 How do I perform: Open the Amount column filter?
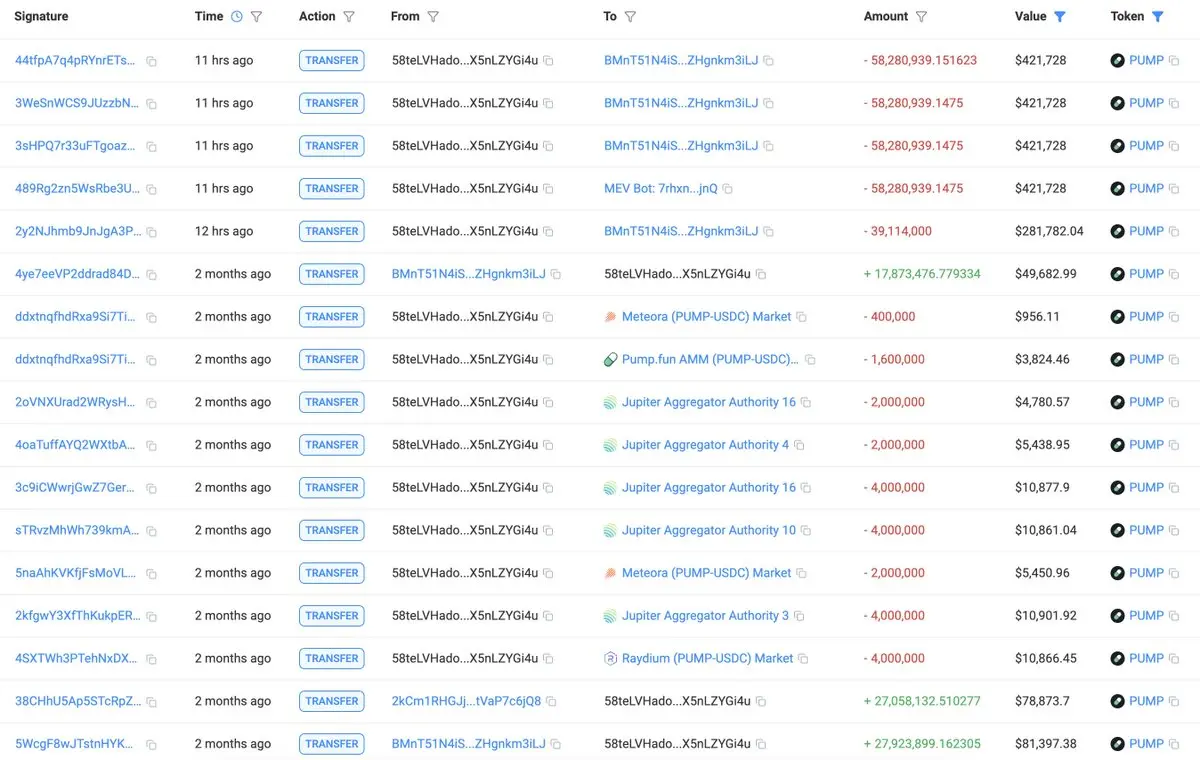(921, 17)
